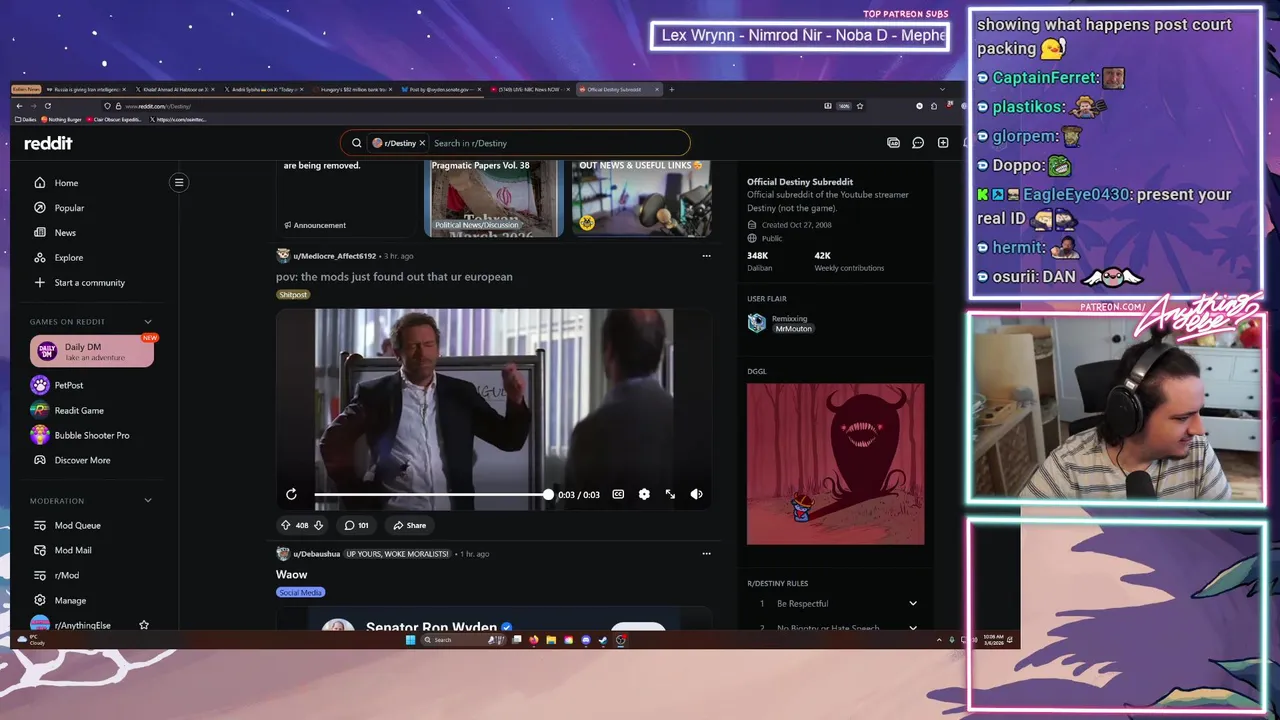Replay the video with replay button
Viewport: 1280px width, 720px height.
pos(291,494)
